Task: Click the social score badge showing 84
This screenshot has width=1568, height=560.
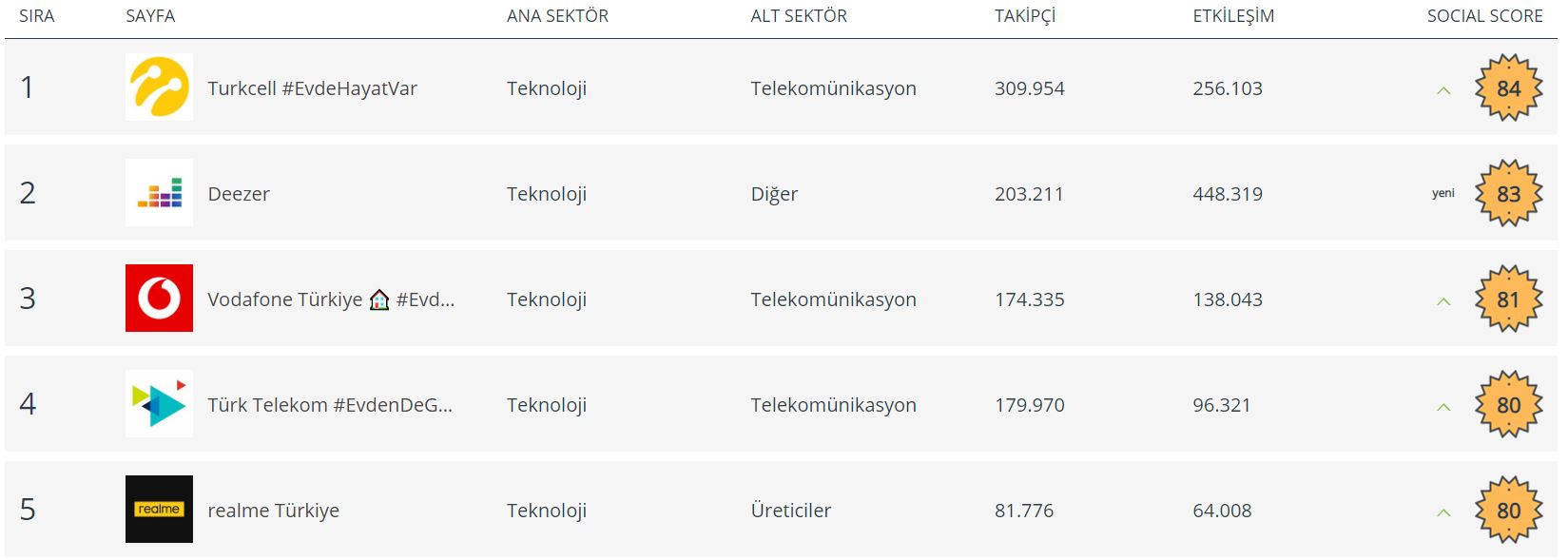Action: [x=1508, y=87]
